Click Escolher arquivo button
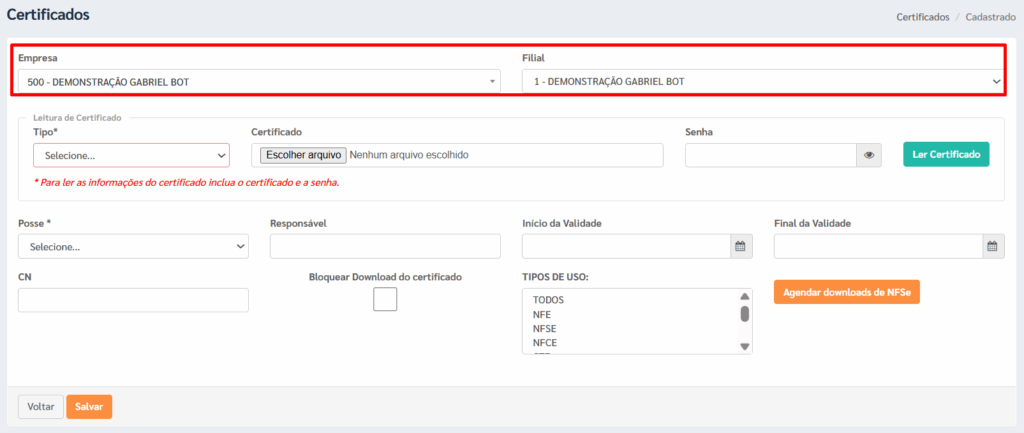 tap(304, 155)
